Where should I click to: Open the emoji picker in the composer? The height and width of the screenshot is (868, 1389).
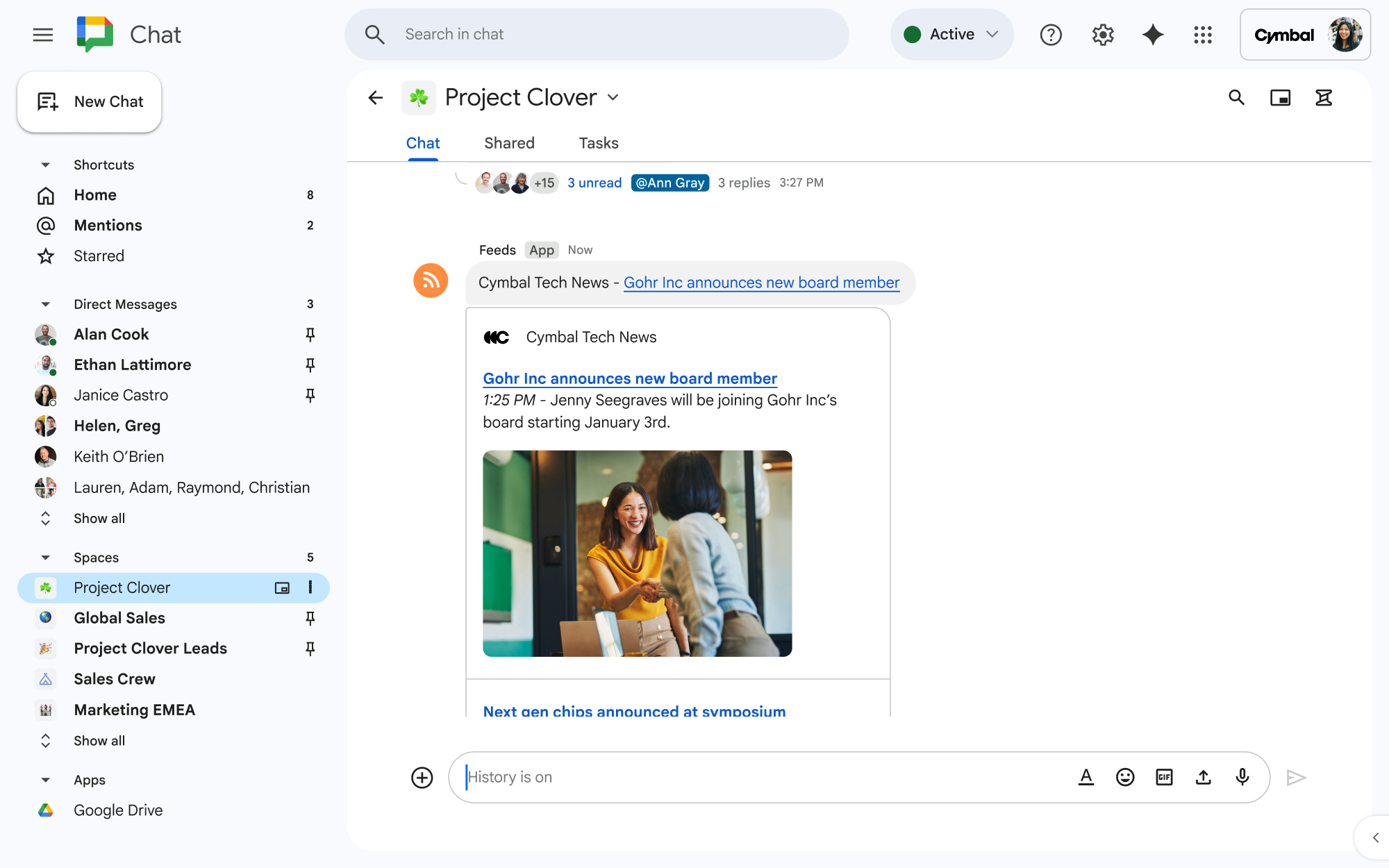(x=1125, y=777)
